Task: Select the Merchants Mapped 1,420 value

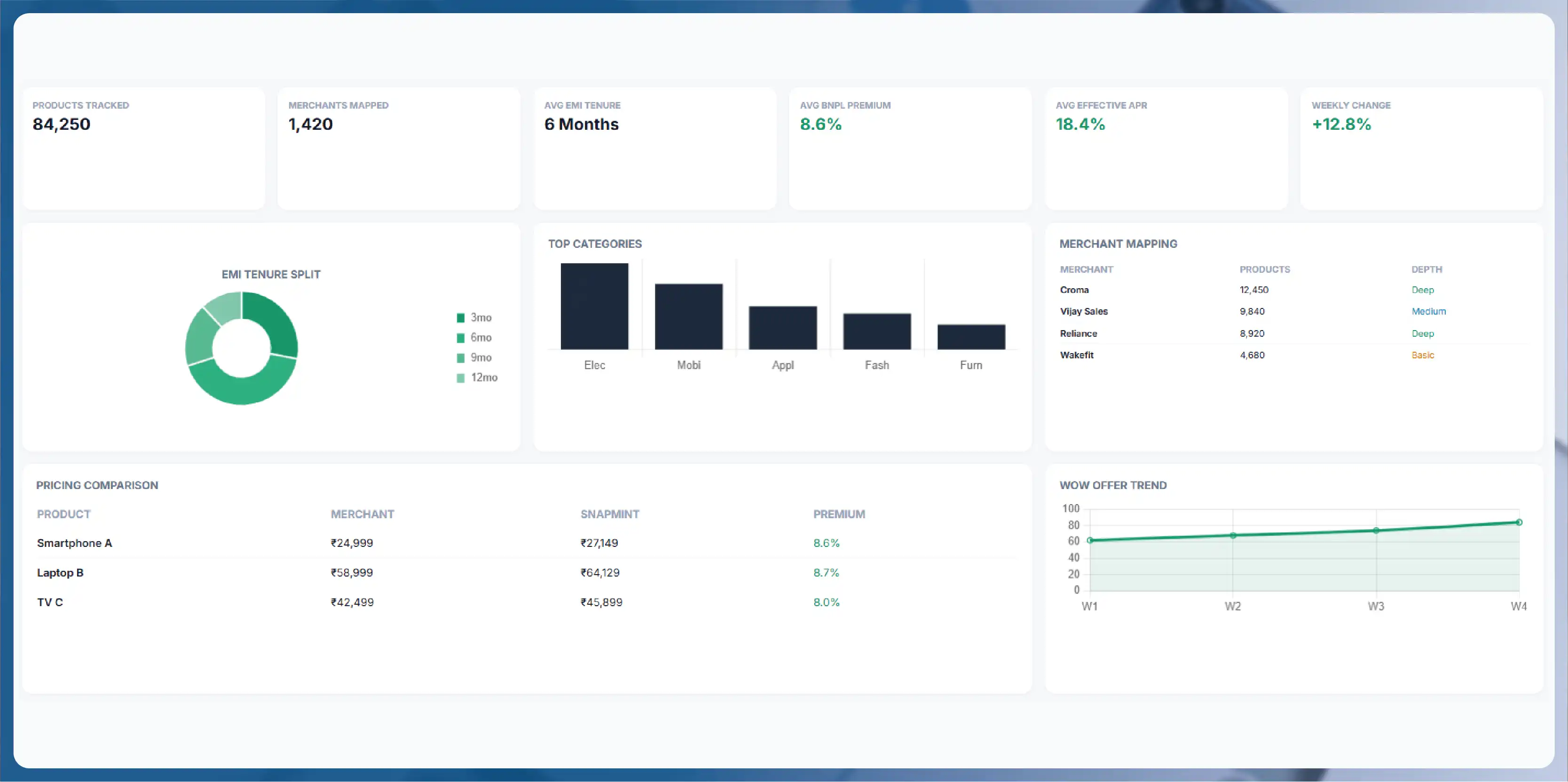Action: (310, 124)
